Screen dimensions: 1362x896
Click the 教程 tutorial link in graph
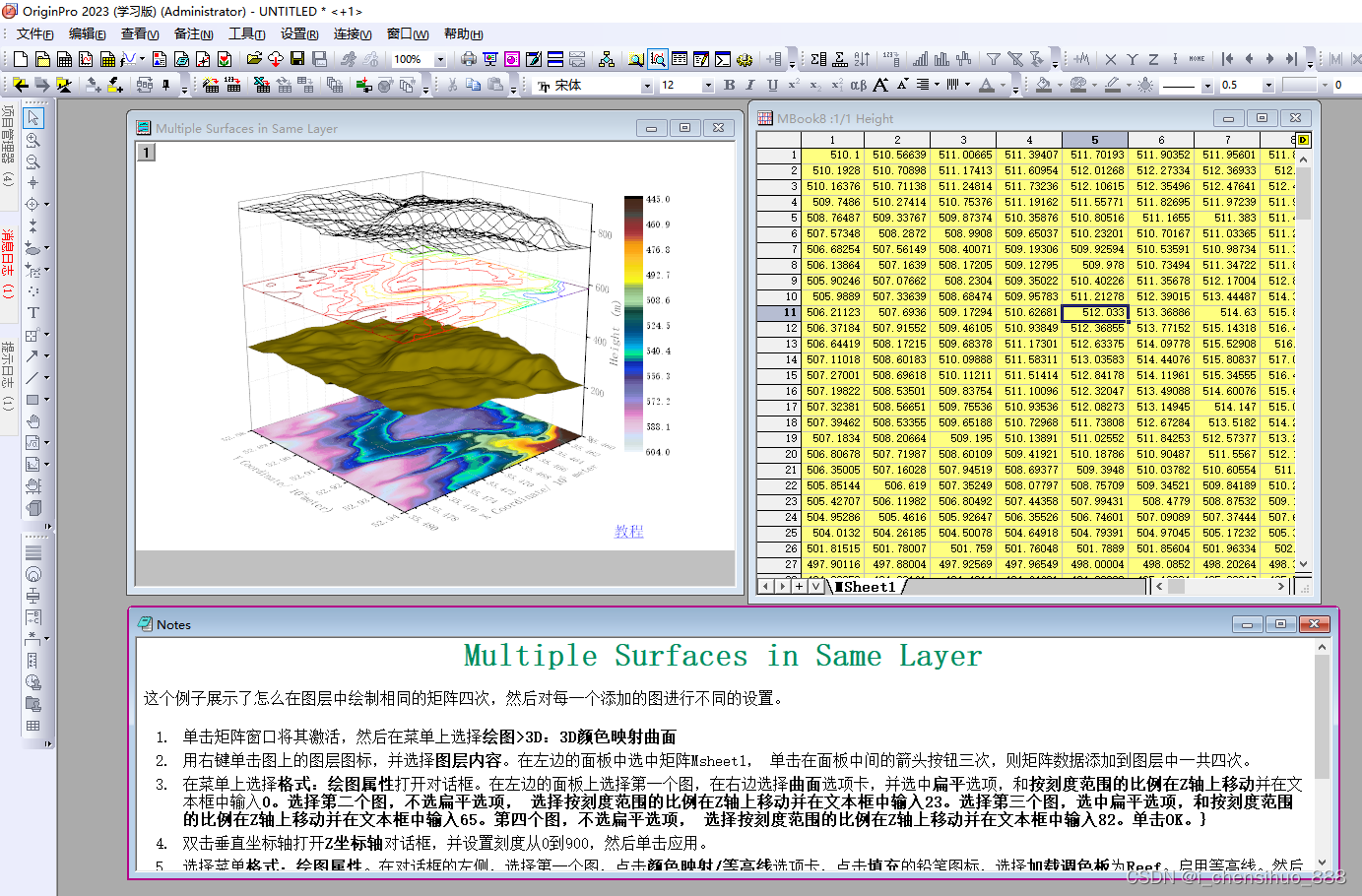coord(628,532)
